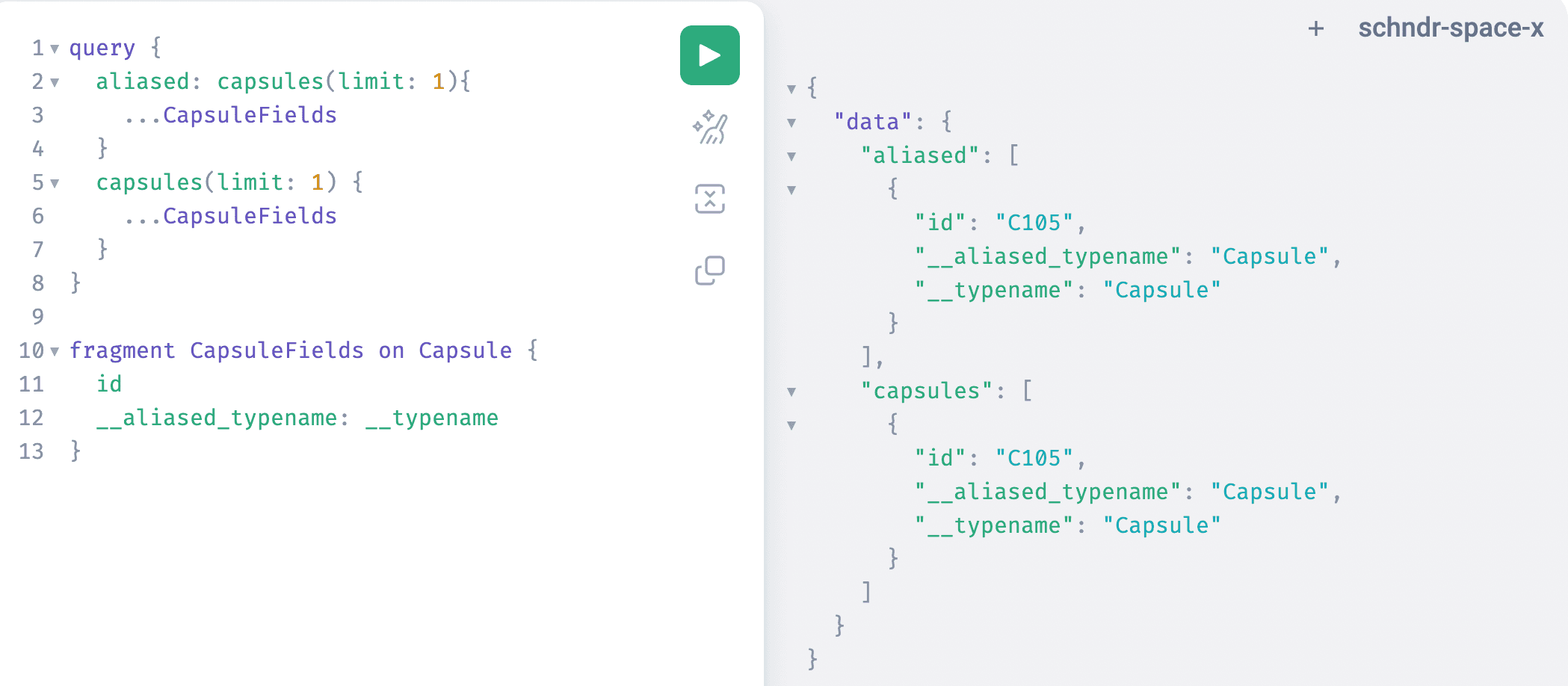Collapse the CapsuleFields fragment on line 10
Viewport: 1568px width, 686px height.
point(55,351)
